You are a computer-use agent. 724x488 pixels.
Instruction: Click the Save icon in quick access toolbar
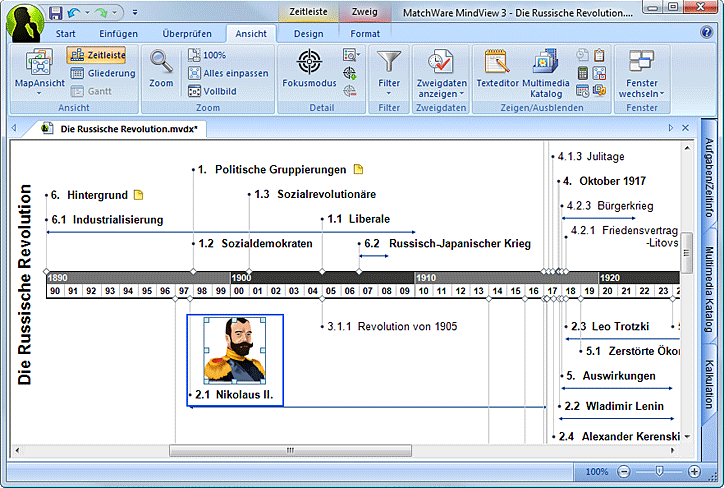tap(56, 12)
